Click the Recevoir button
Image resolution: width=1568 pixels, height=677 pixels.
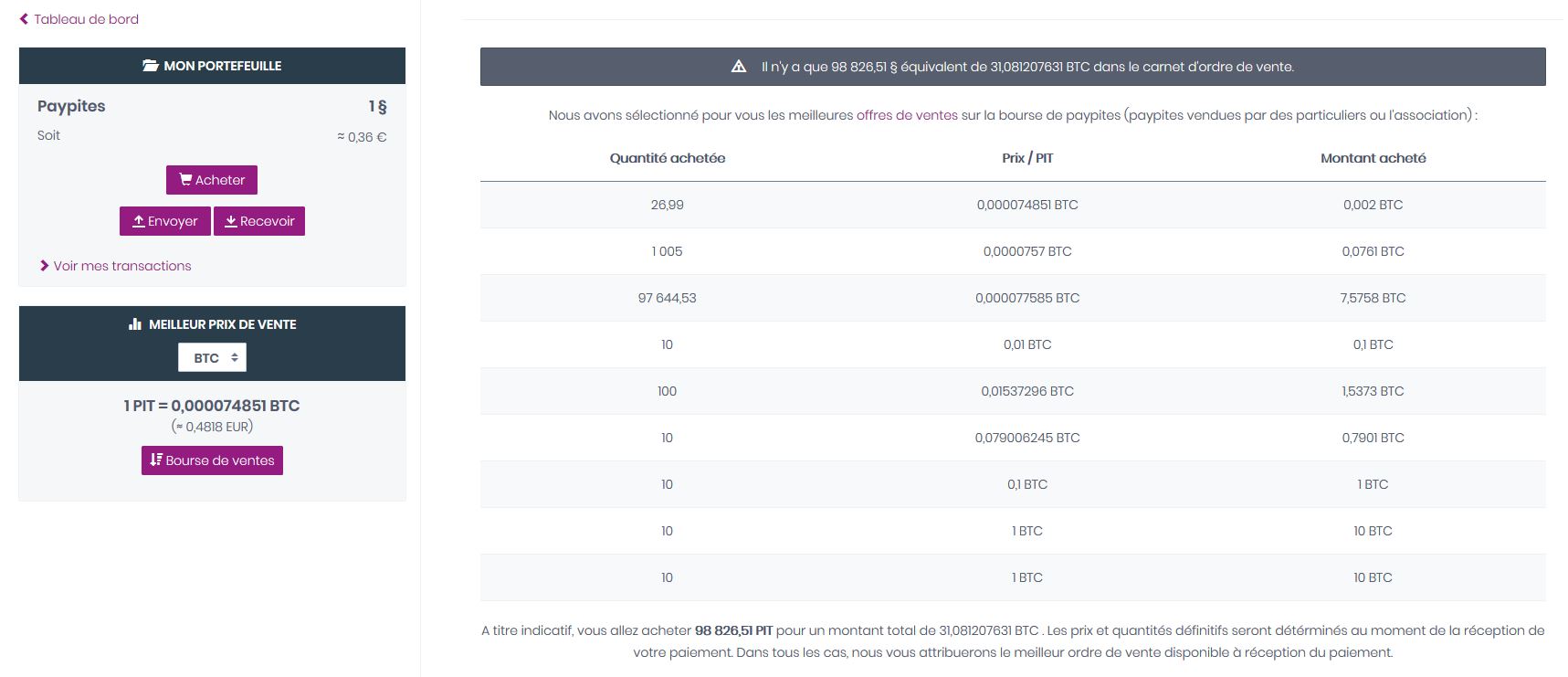click(259, 221)
